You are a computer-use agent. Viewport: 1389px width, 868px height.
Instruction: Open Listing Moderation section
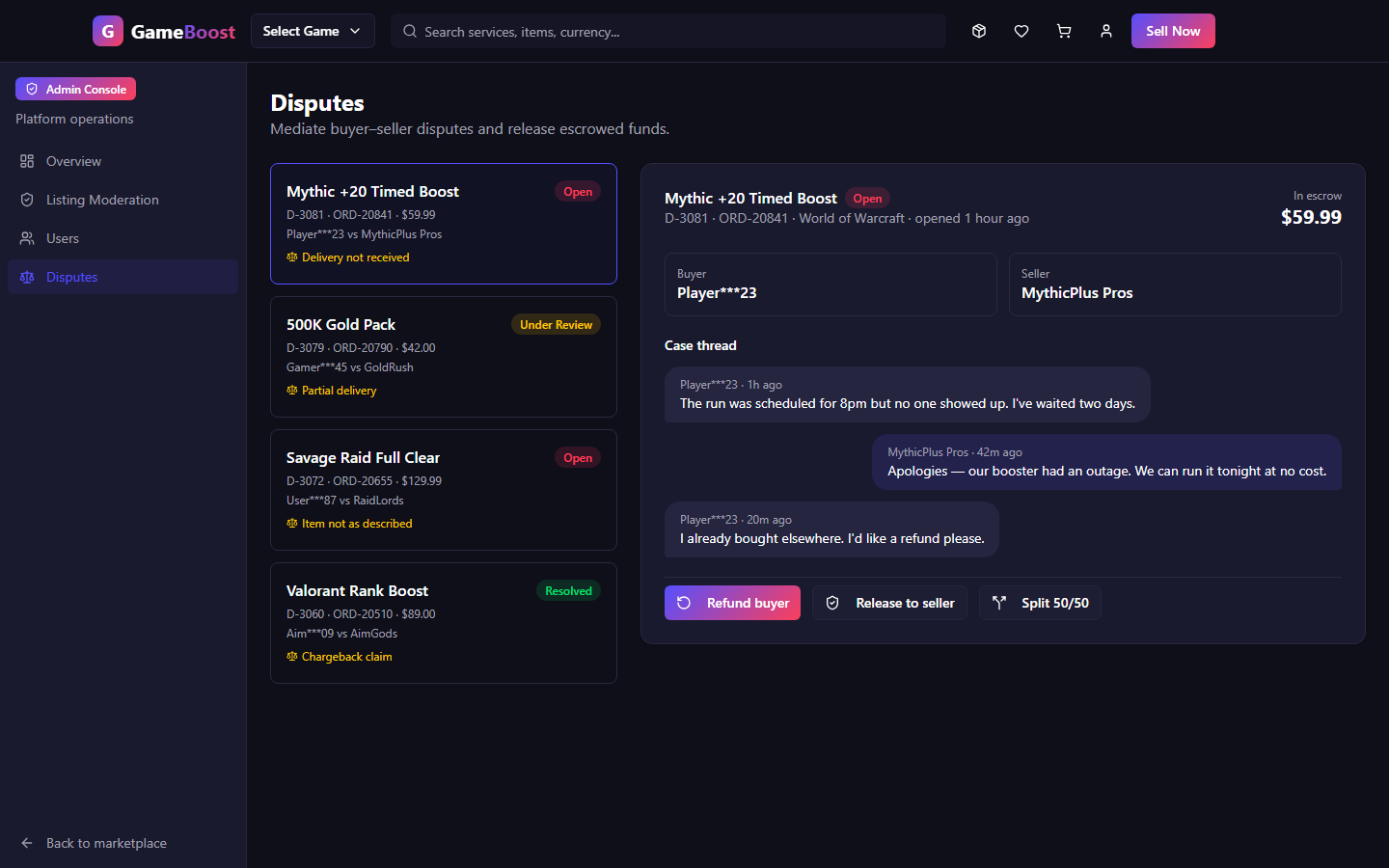pos(123,200)
